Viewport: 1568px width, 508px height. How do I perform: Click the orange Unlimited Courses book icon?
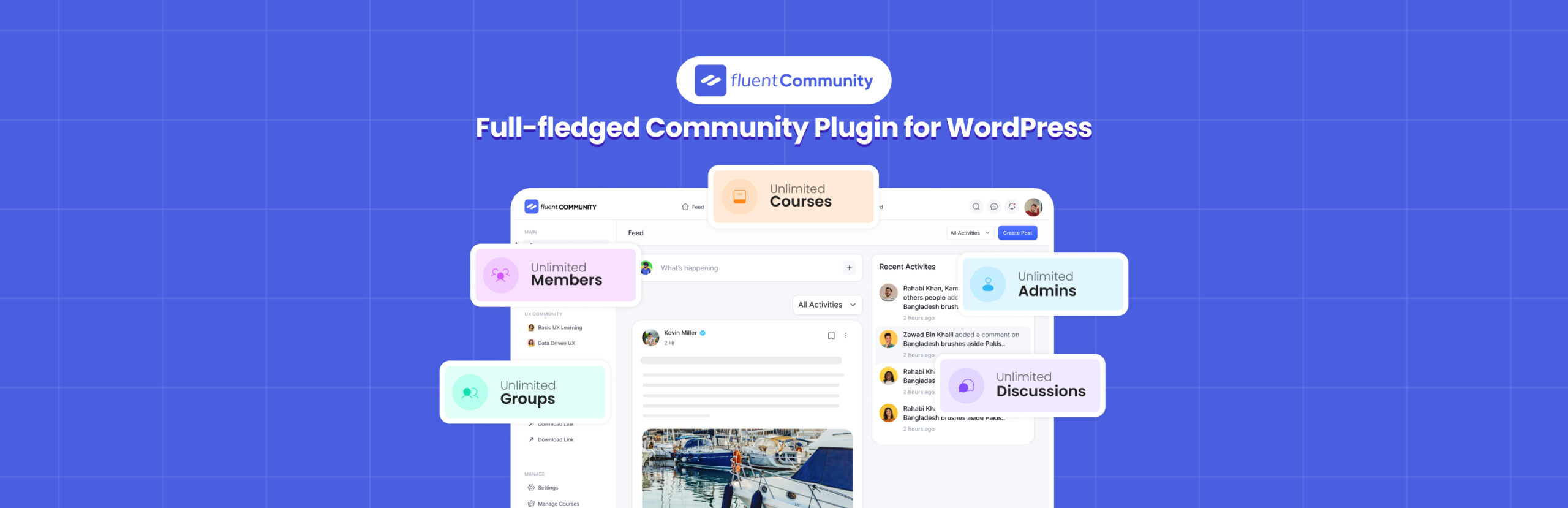[739, 197]
